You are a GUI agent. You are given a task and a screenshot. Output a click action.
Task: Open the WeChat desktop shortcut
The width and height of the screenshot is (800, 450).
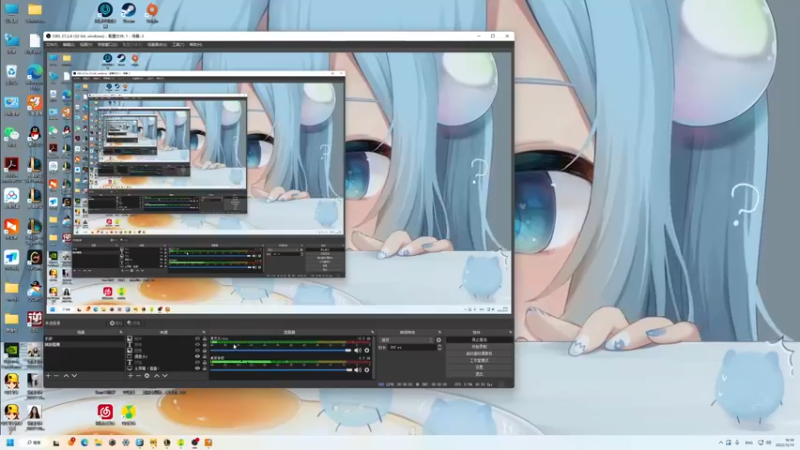pyautogui.click(x=11, y=137)
